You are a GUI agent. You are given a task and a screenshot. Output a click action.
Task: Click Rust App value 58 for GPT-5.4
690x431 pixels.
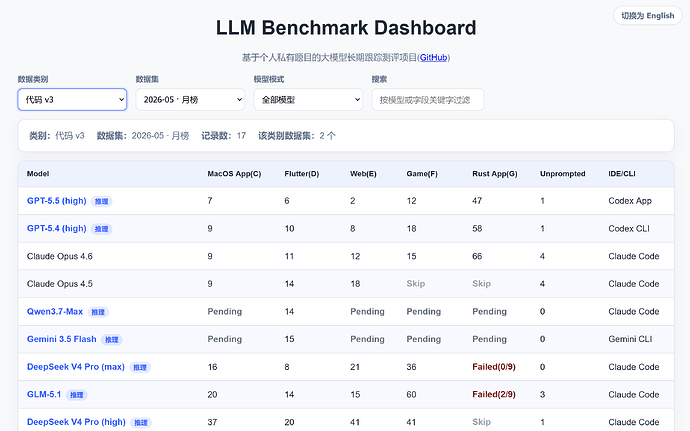477,228
